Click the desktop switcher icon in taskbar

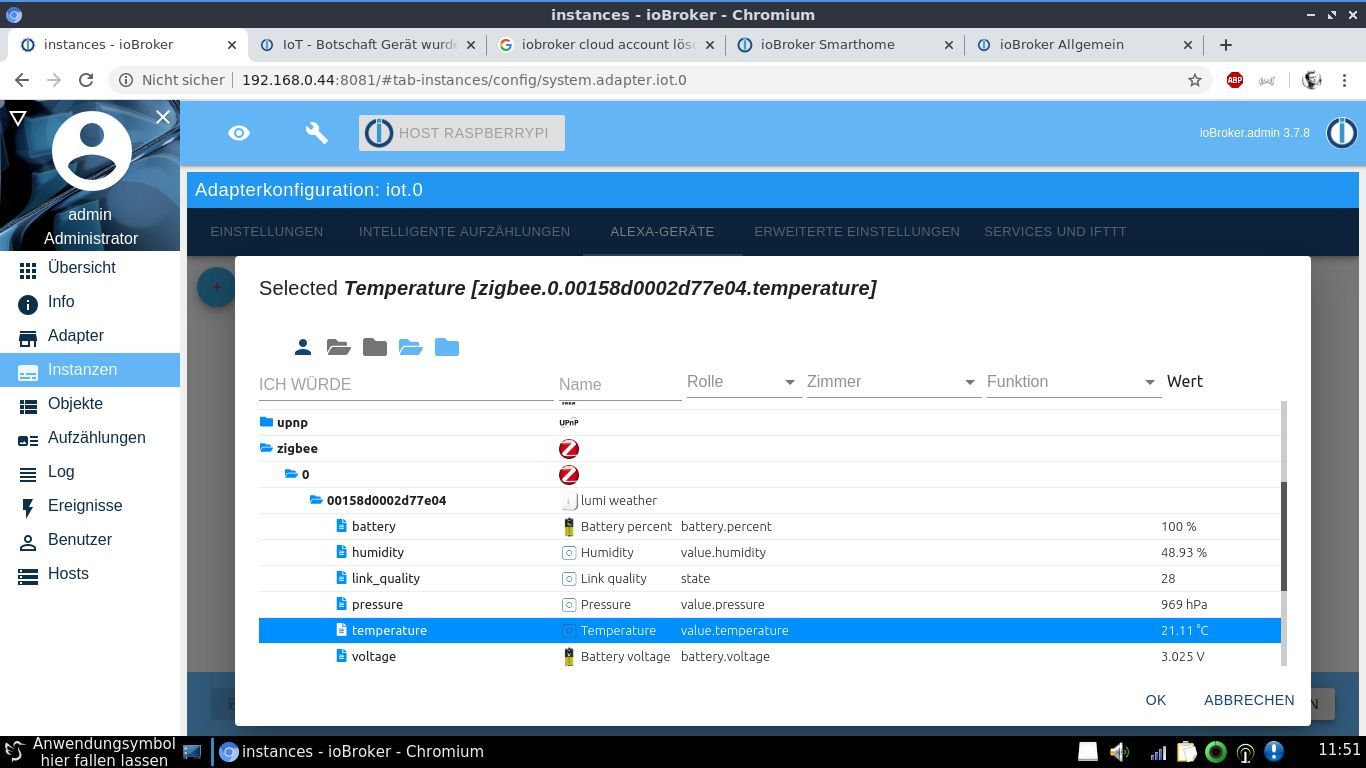[192, 751]
